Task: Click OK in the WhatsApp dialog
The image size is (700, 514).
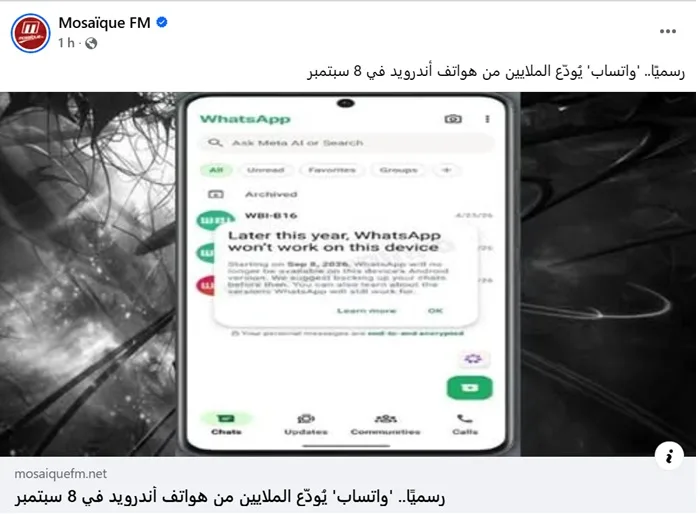Action: (435, 311)
